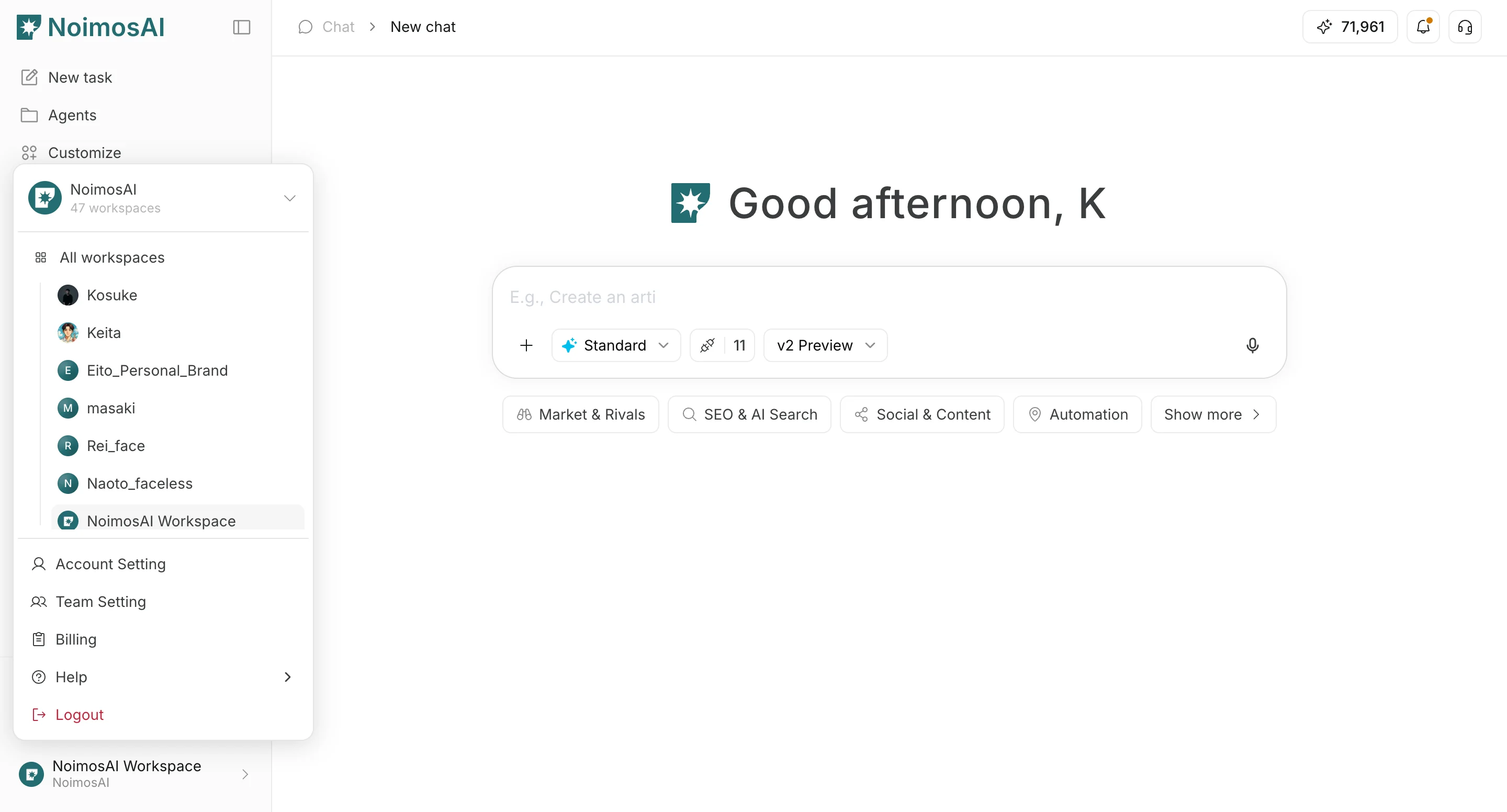Switch to the Kosuke workspace

178,295
